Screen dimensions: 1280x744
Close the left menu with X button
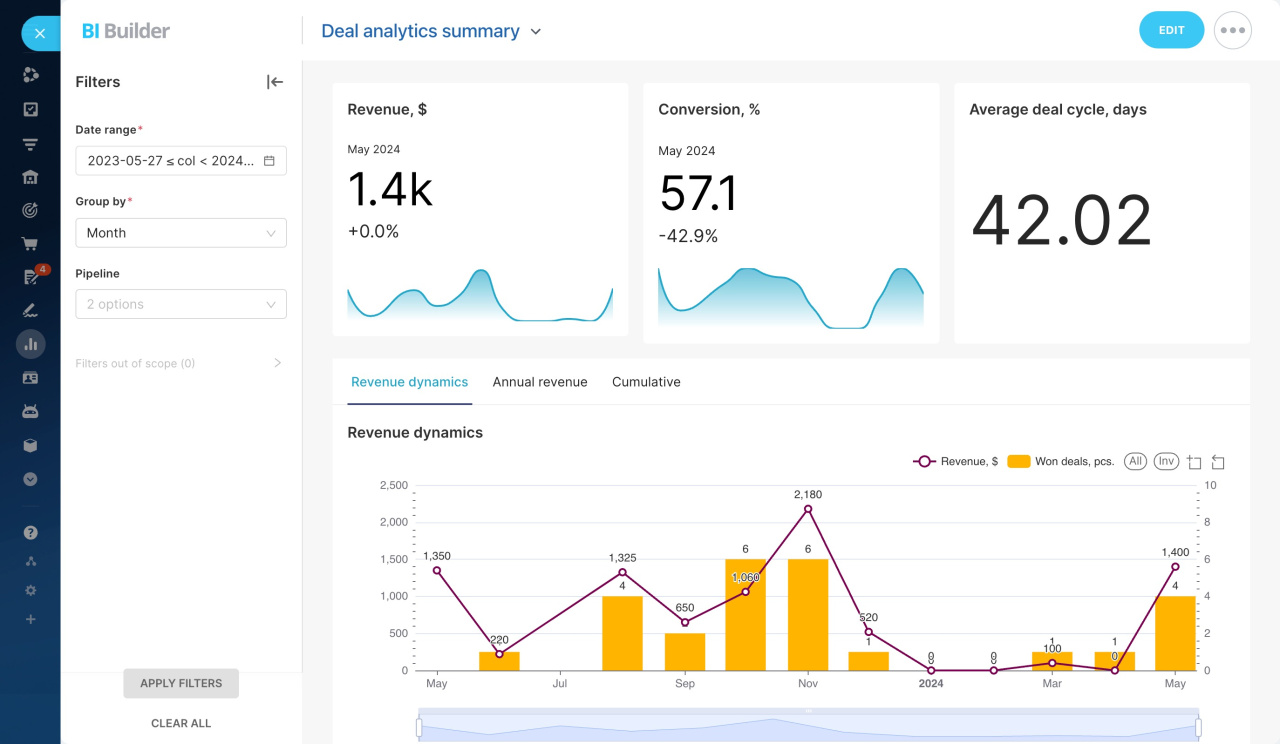coord(39,33)
